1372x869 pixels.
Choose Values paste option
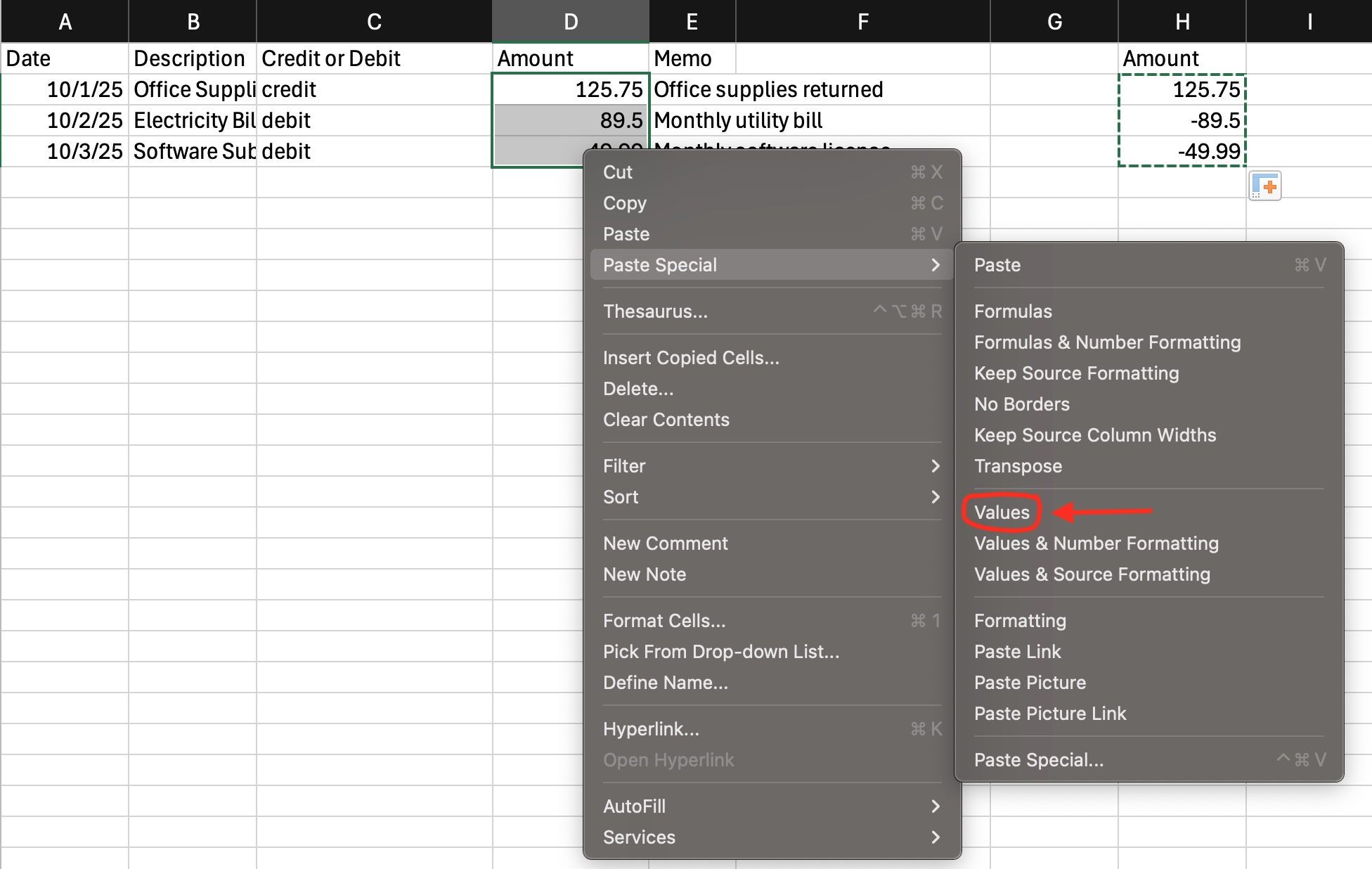tap(1149, 513)
